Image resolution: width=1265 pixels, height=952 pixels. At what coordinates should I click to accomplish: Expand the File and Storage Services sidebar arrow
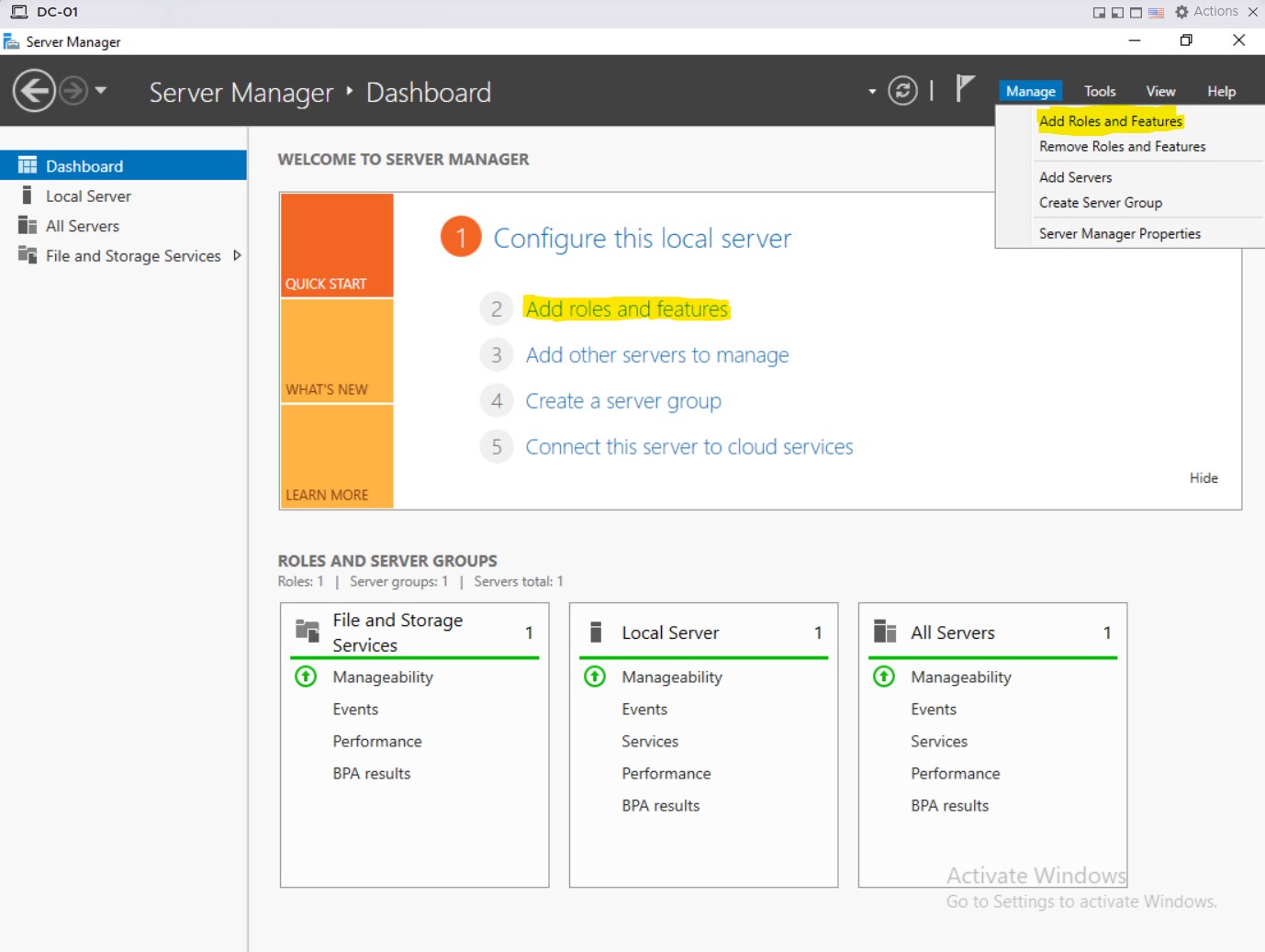coord(237,255)
